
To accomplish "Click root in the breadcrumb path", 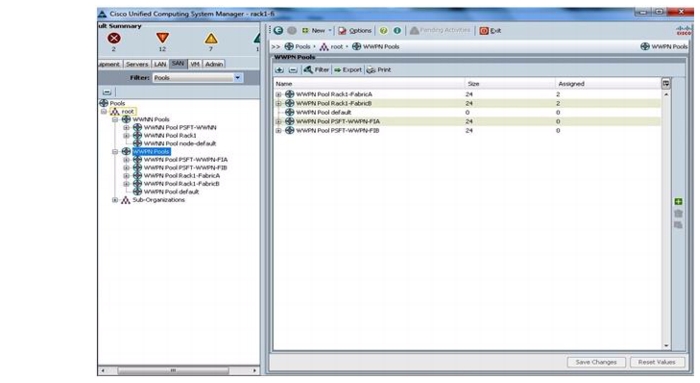I will coord(331,46).
